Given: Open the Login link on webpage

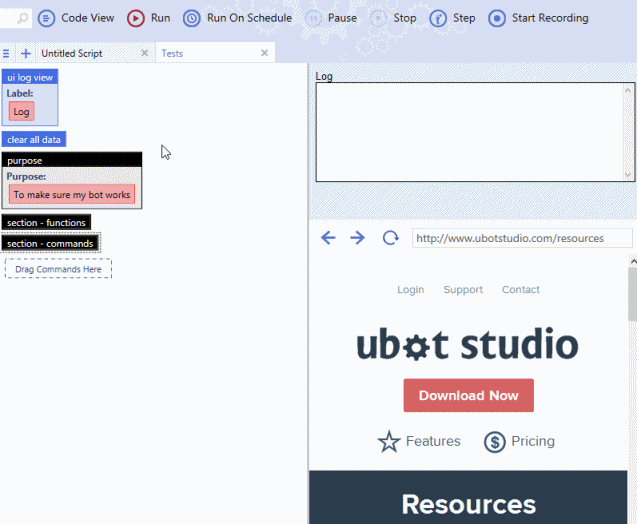Looking at the screenshot, I should 411,290.
